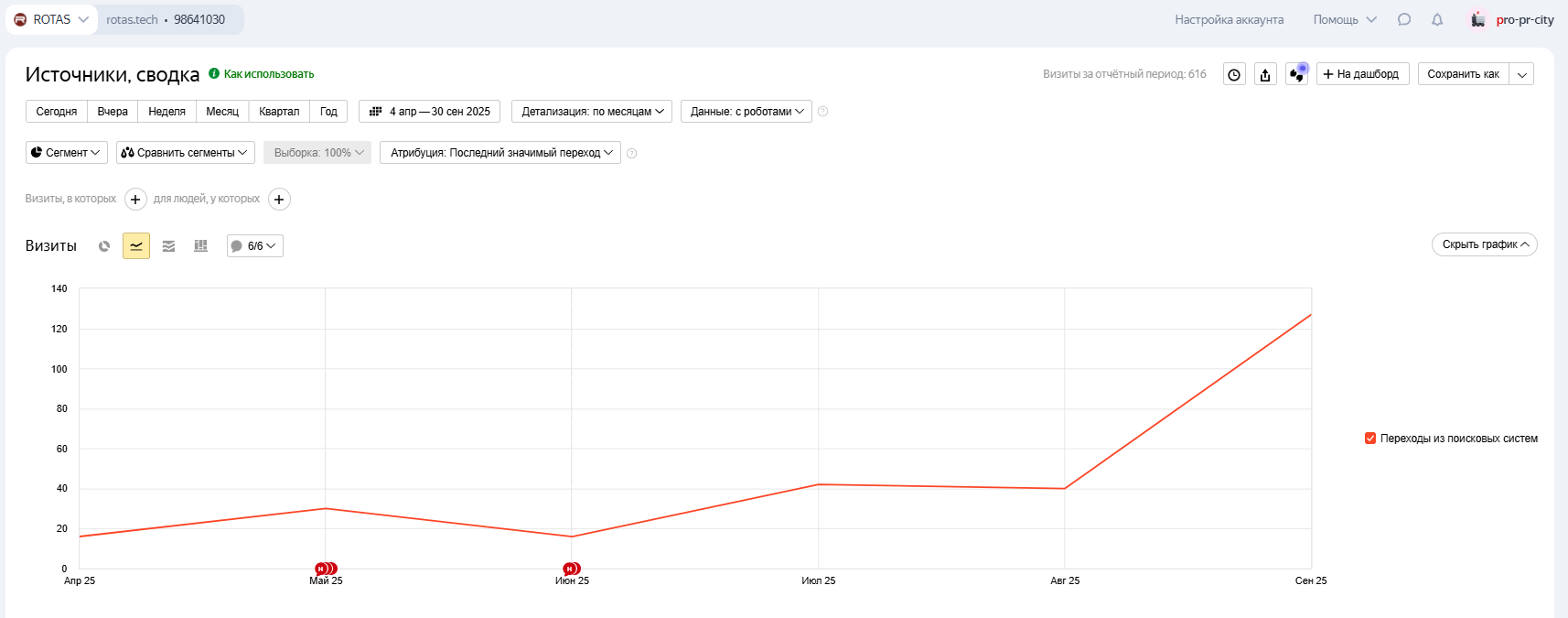Open the 'Как использовать' link
The height and width of the screenshot is (618, 1568).
[x=268, y=74]
